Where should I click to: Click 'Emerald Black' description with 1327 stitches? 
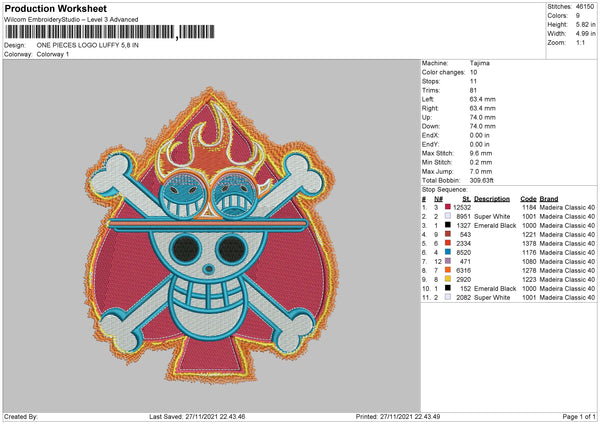pyautogui.click(x=495, y=225)
